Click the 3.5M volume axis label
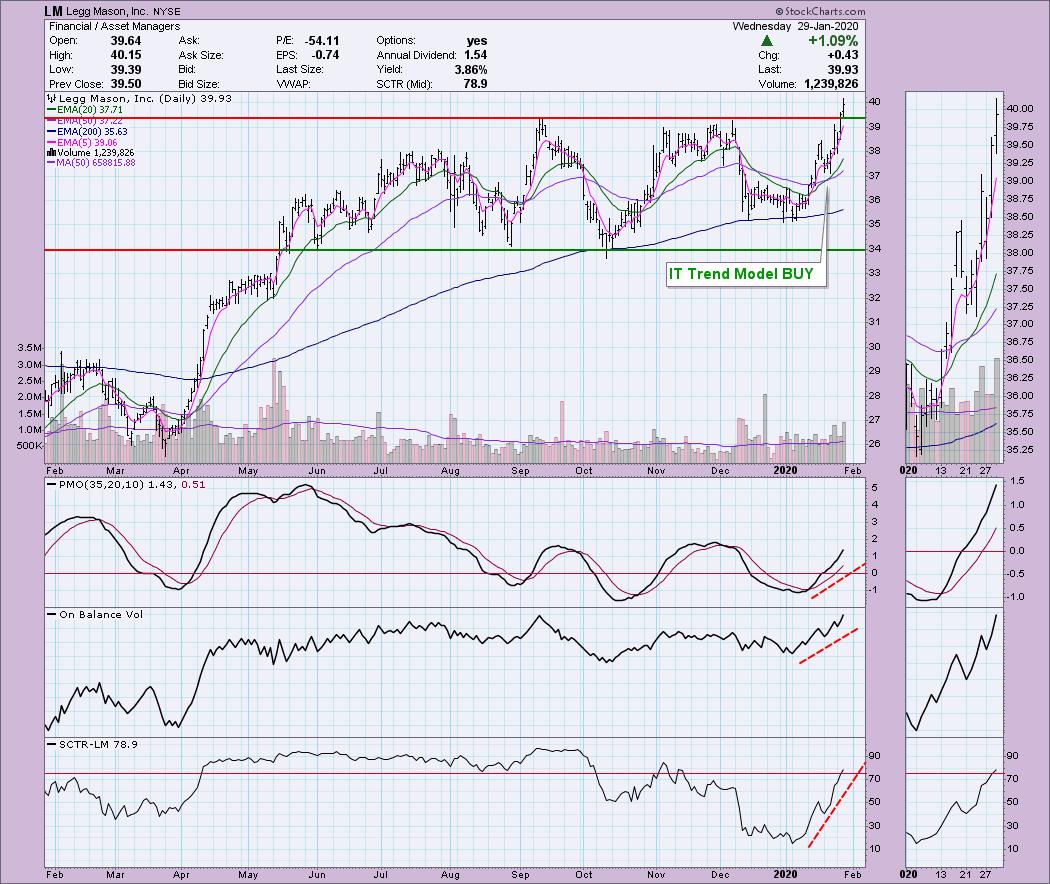 [30, 348]
